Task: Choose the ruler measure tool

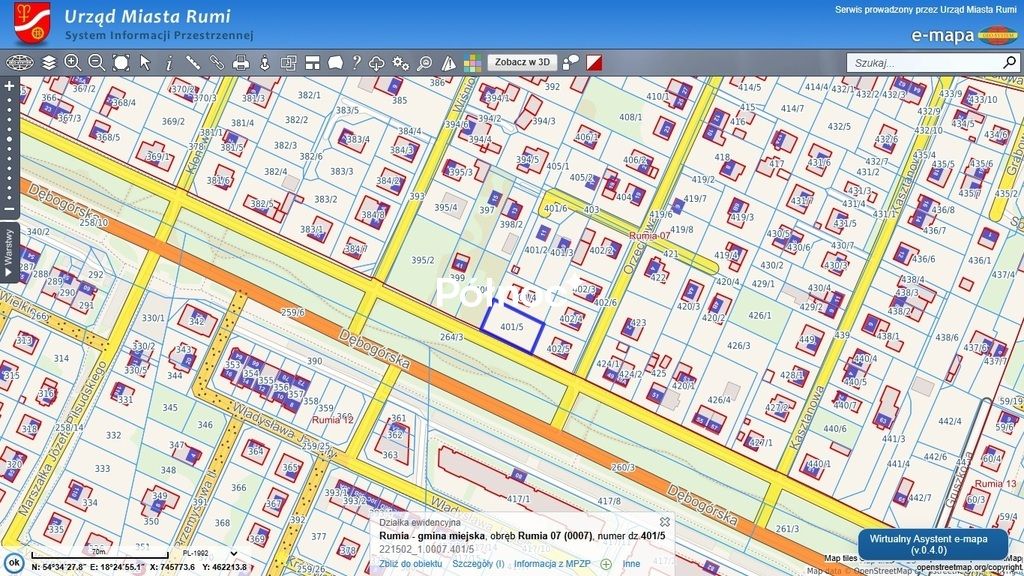Action: pos(193,63)
